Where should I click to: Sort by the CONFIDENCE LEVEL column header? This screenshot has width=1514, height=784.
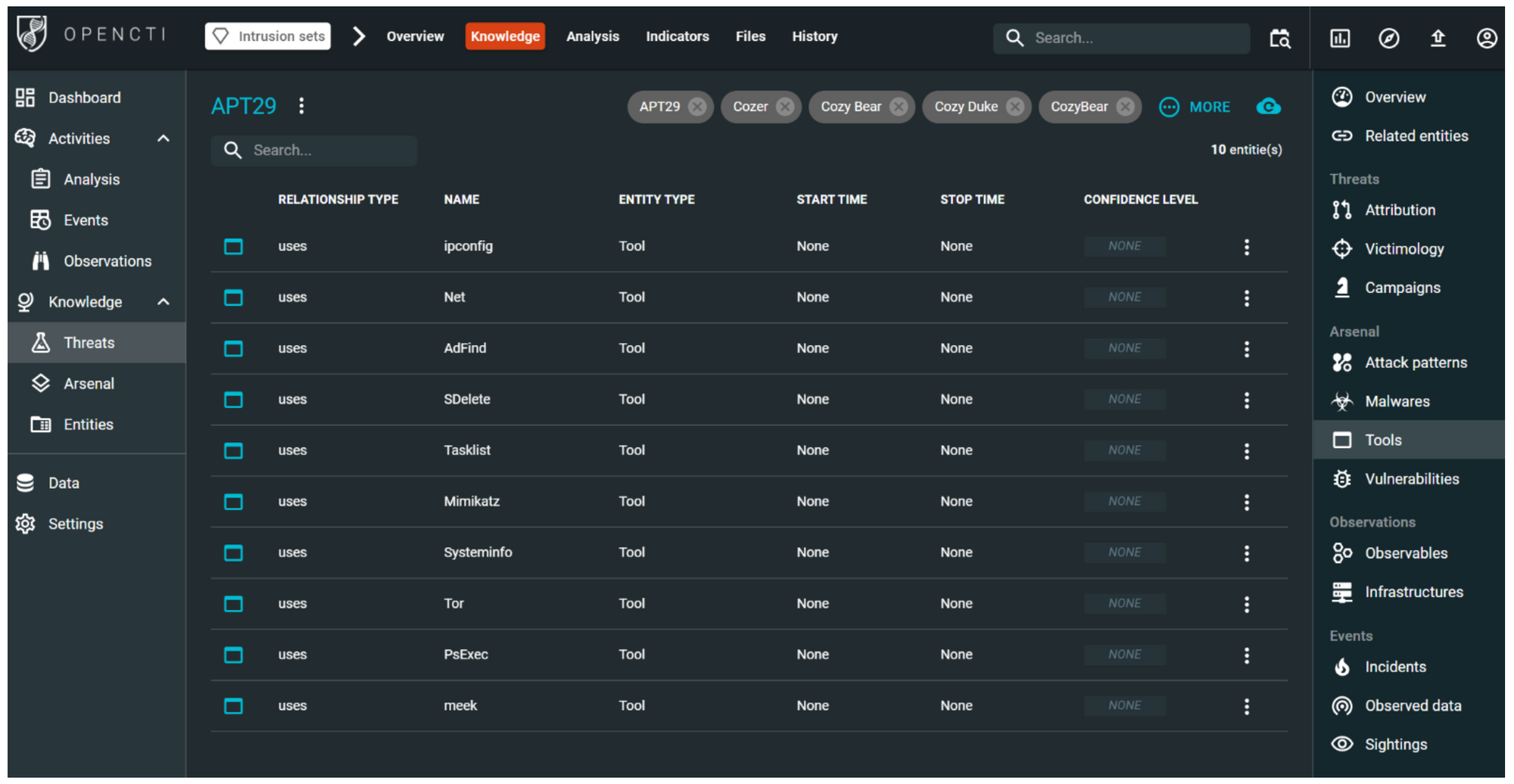(x=1140, y=200)
